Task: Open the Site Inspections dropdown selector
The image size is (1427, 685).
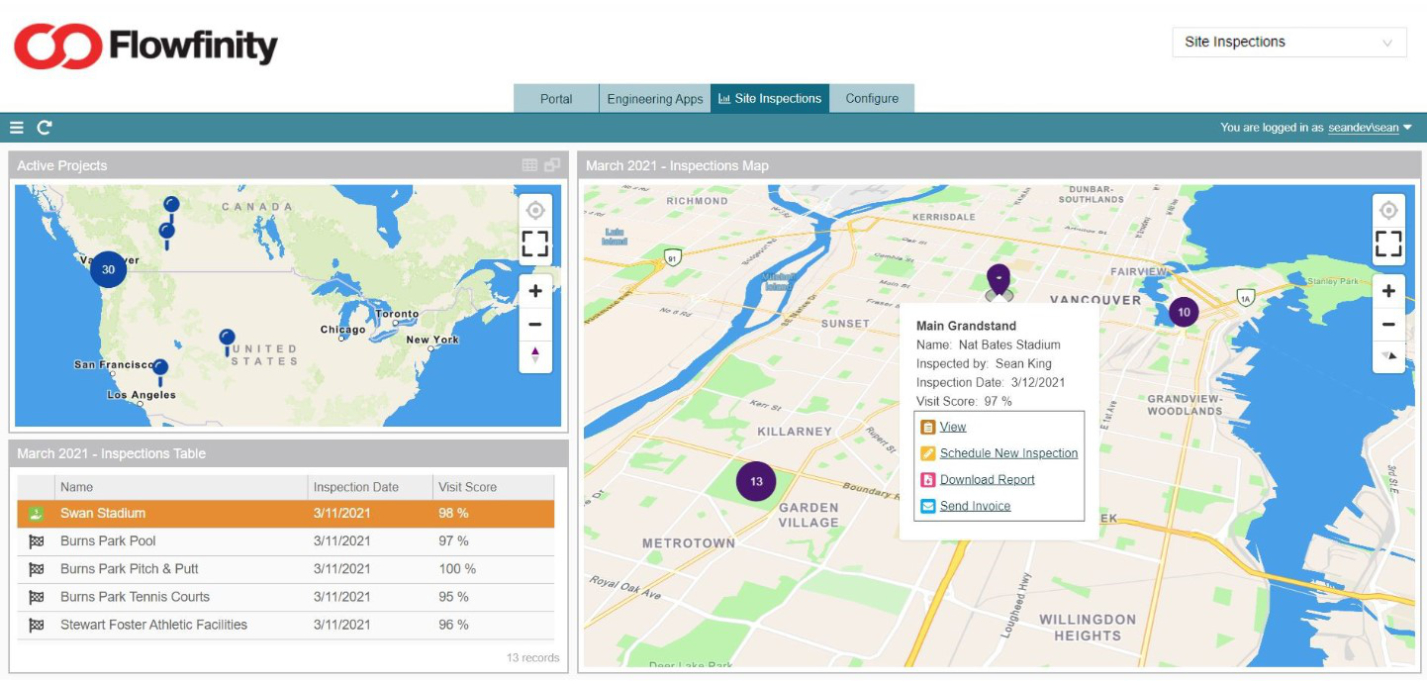Action: click(x=1290, y=42)
